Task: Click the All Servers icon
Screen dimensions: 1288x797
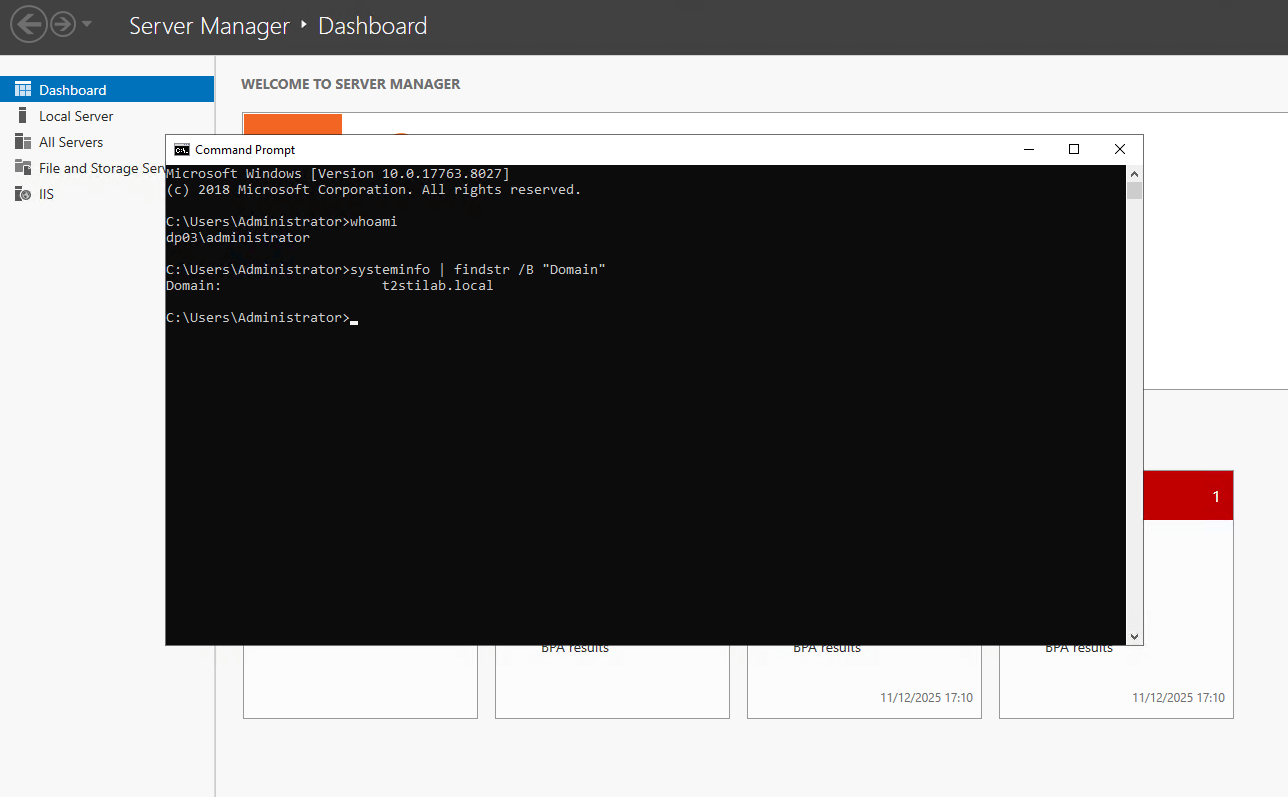Action: point(22,142)
